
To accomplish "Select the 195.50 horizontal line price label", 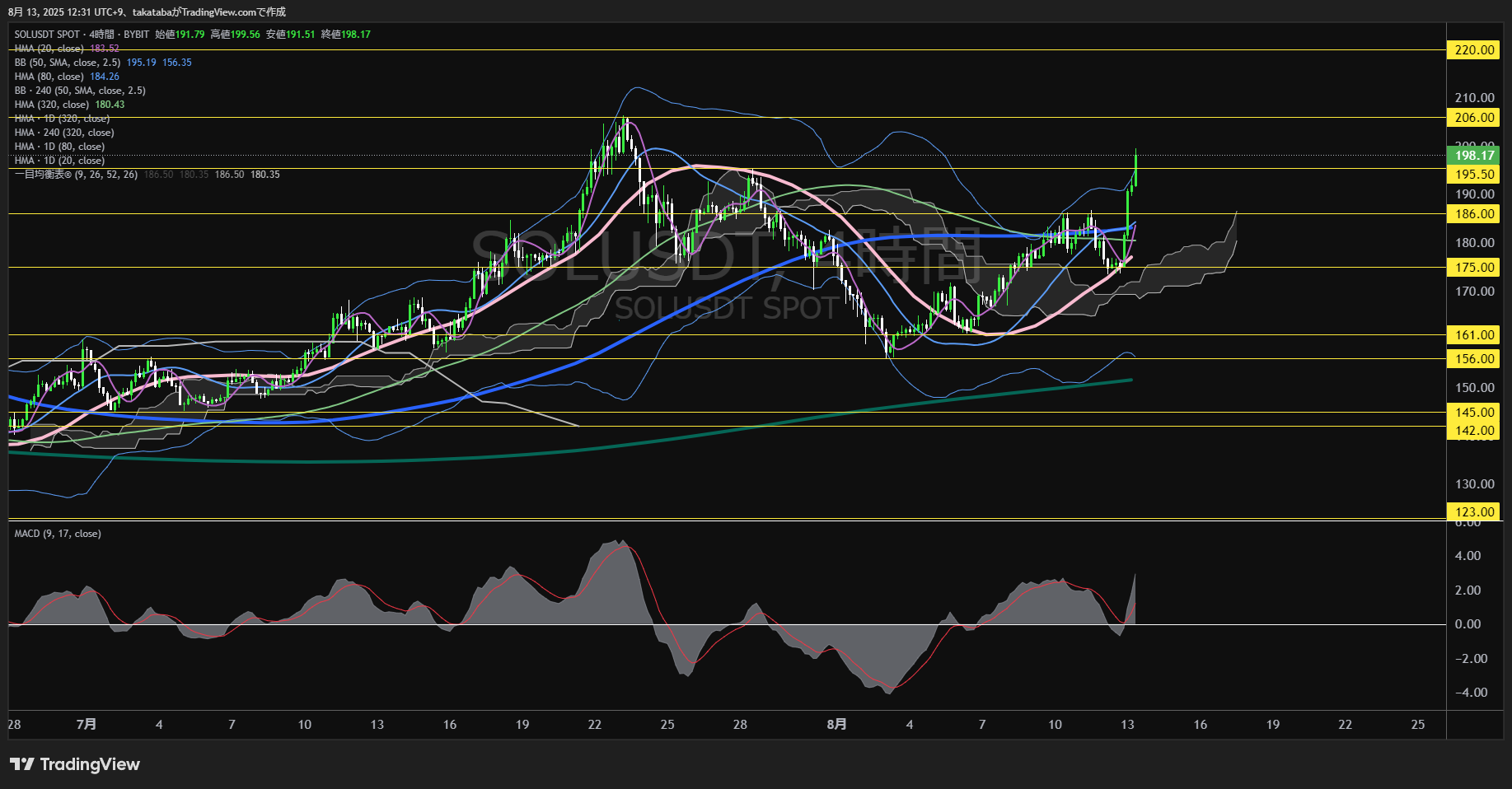I will (1474, 175).
